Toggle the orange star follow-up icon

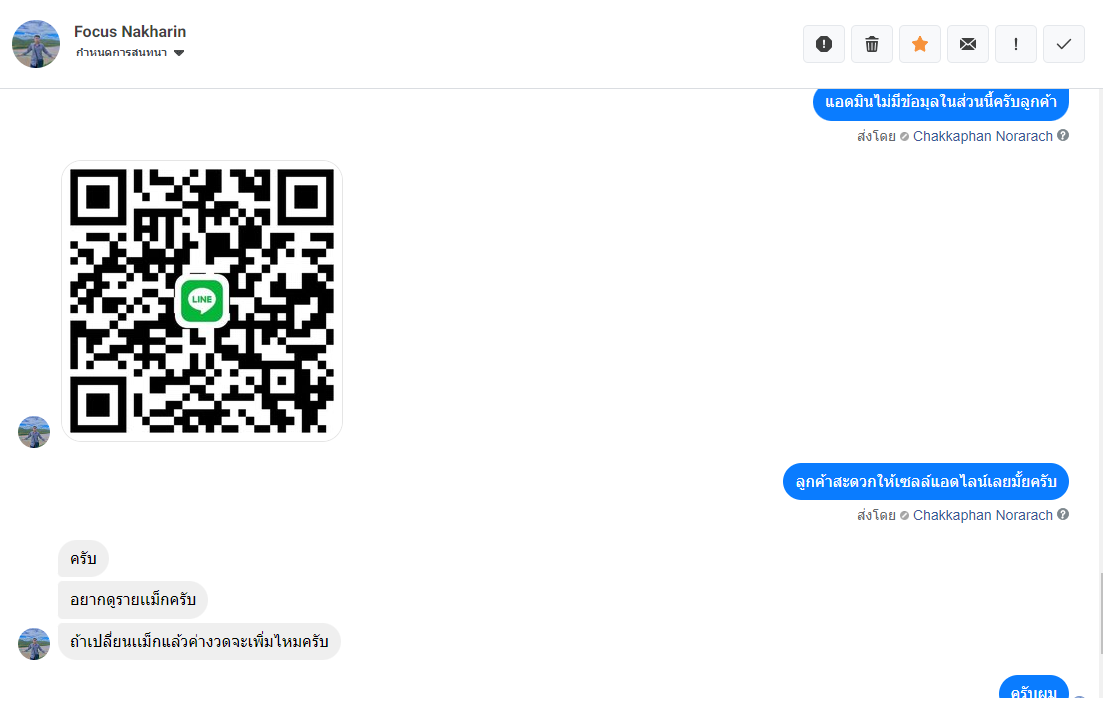919,44
